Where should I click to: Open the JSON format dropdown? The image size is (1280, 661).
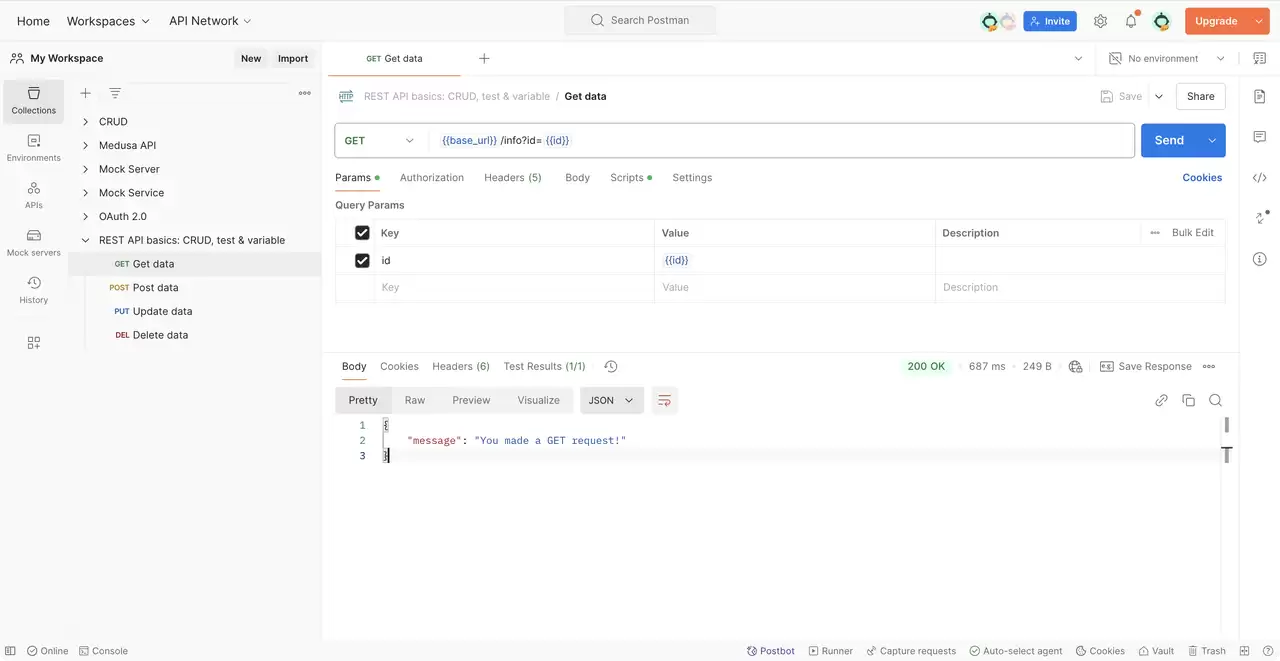[x=611, y=400]
